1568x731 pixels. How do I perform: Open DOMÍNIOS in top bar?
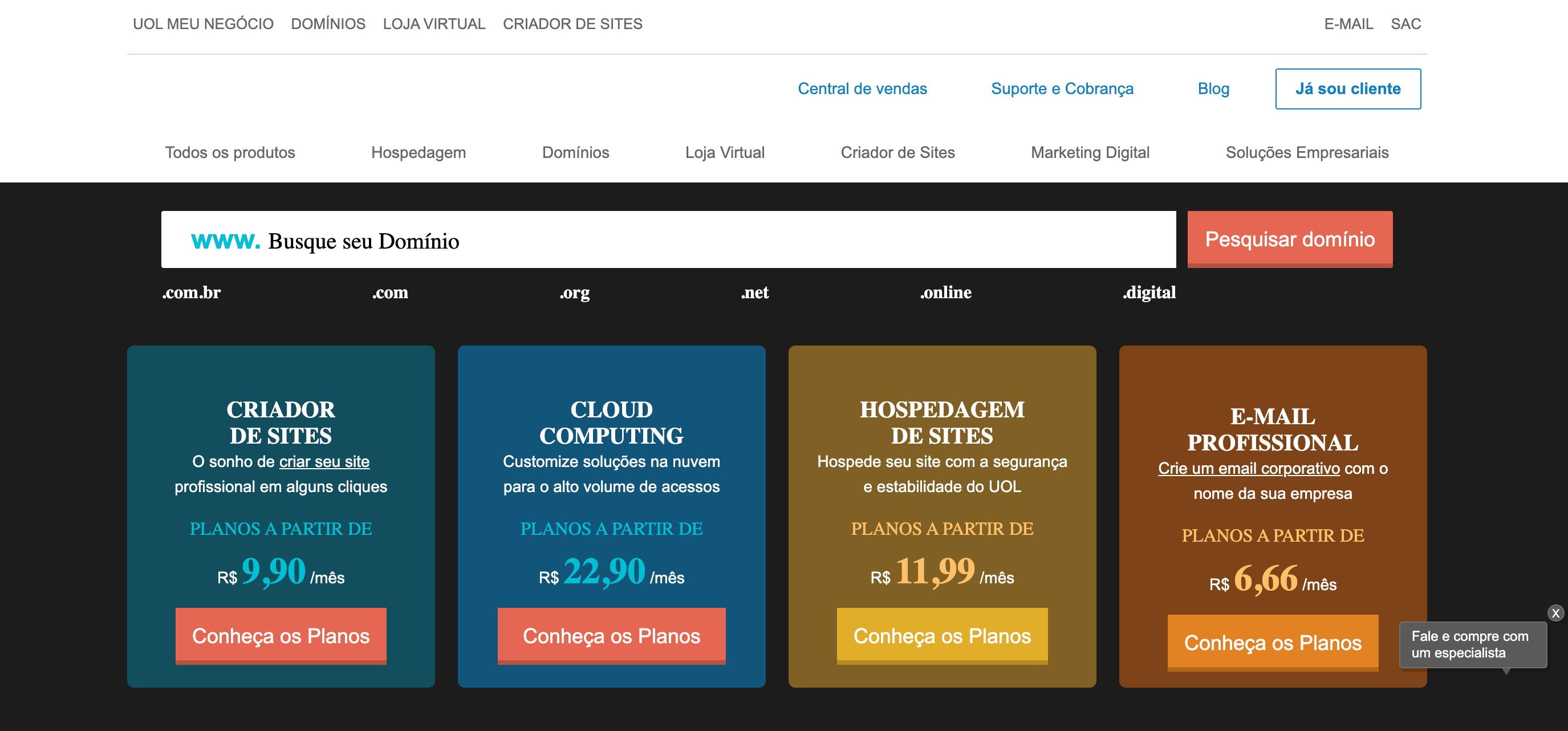pyautogui.click(x=328, y=24)
